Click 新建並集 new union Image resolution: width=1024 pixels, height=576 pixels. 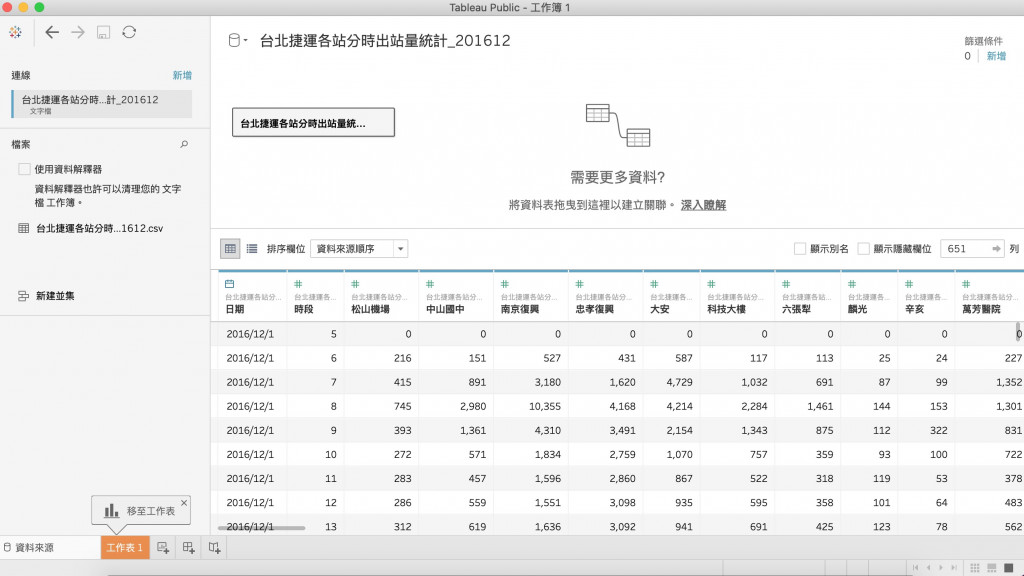[55, 296]
